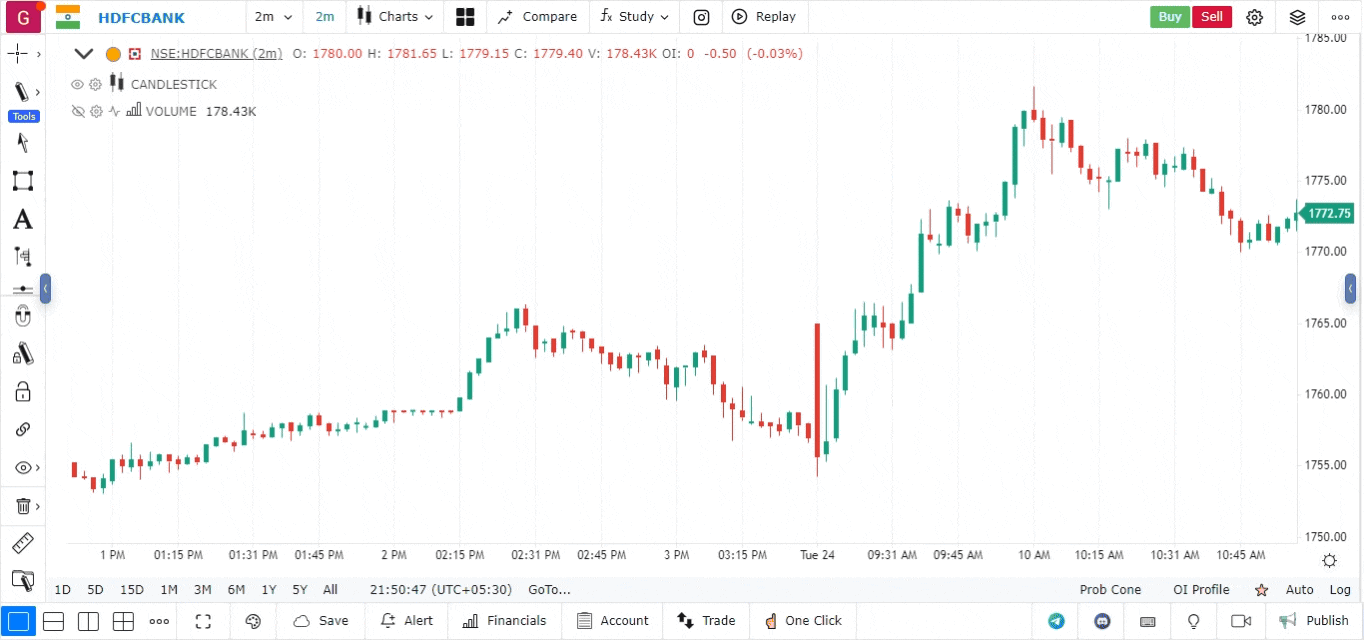
Task: Select the rectangle shape tool
Action: point(22,181)
